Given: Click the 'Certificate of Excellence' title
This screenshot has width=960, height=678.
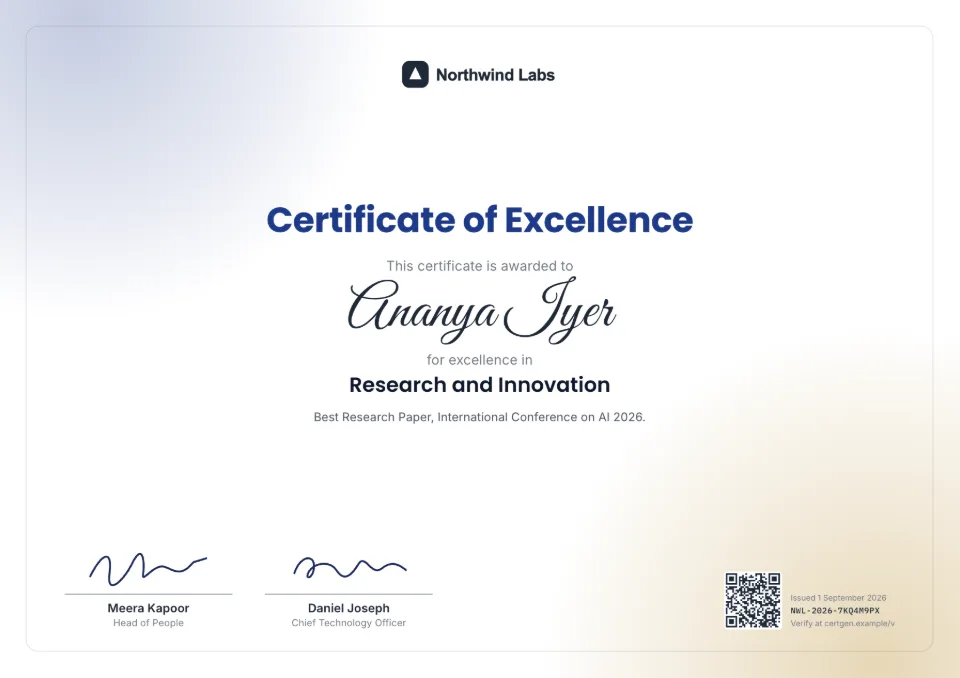Looking at the screenshot, I should point(479,220).
